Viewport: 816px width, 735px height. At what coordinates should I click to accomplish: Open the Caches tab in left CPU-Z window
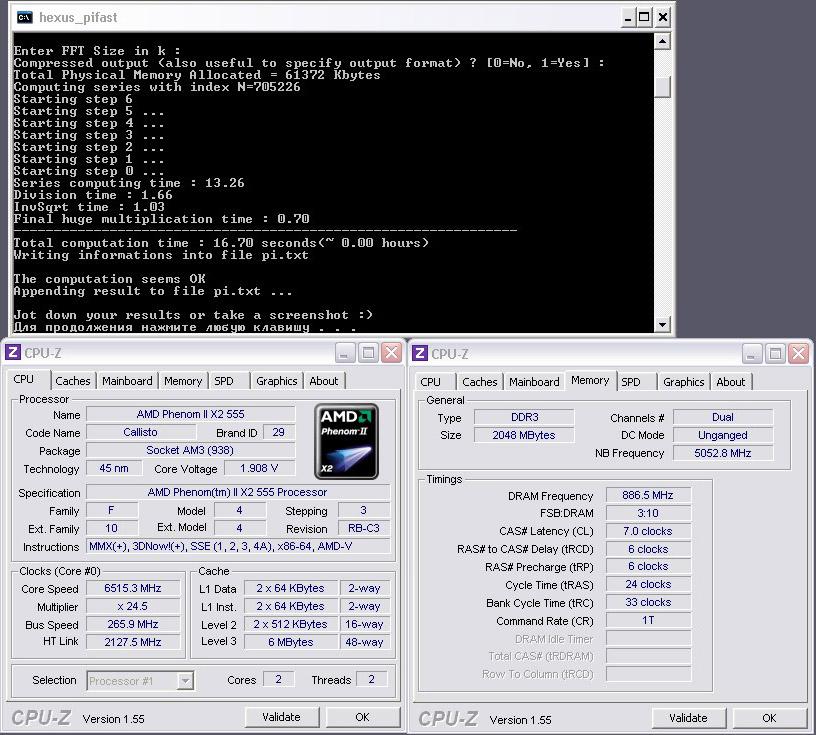pos(73,381)
